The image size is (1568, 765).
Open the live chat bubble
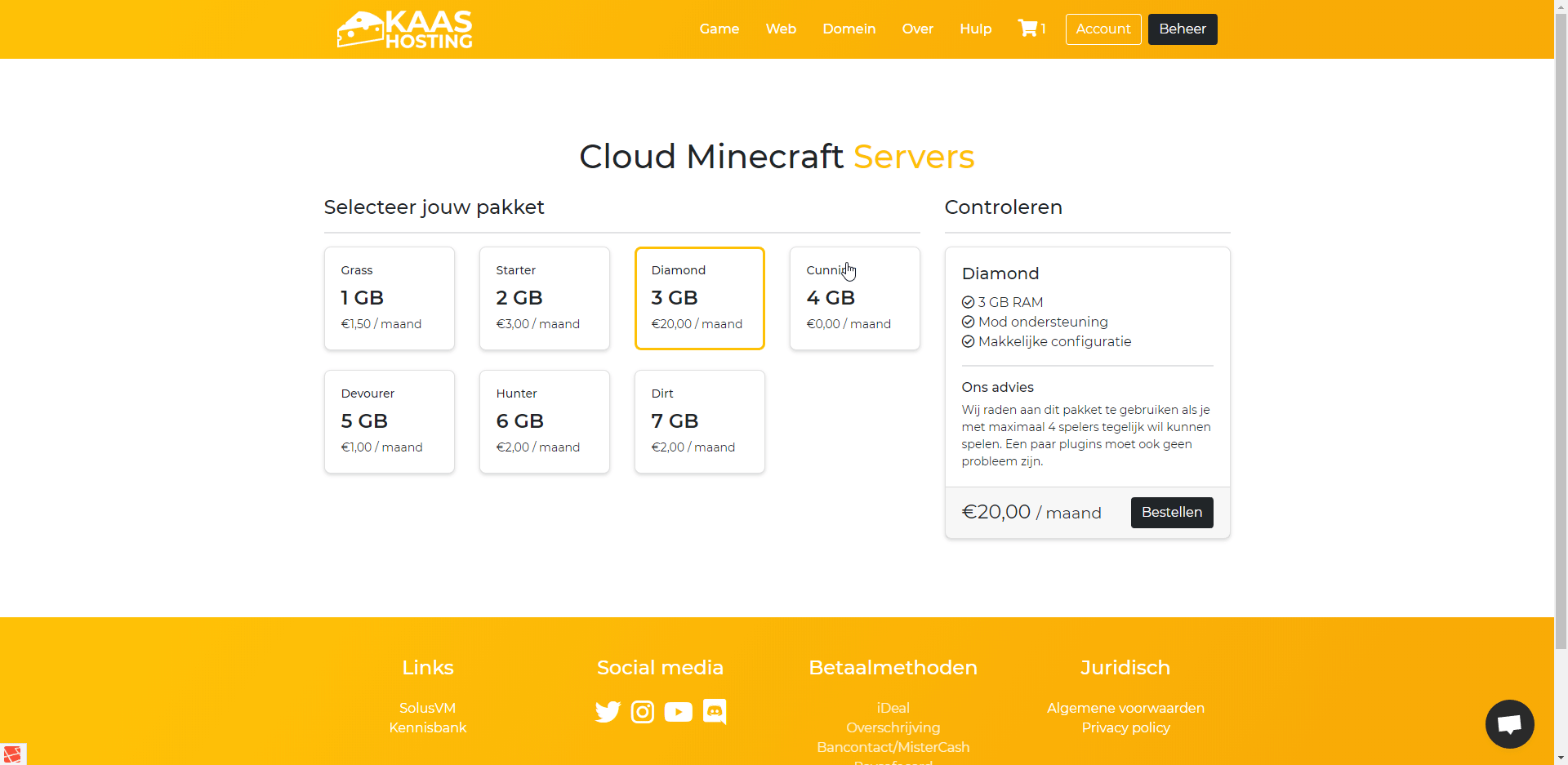coord(1509,723)
